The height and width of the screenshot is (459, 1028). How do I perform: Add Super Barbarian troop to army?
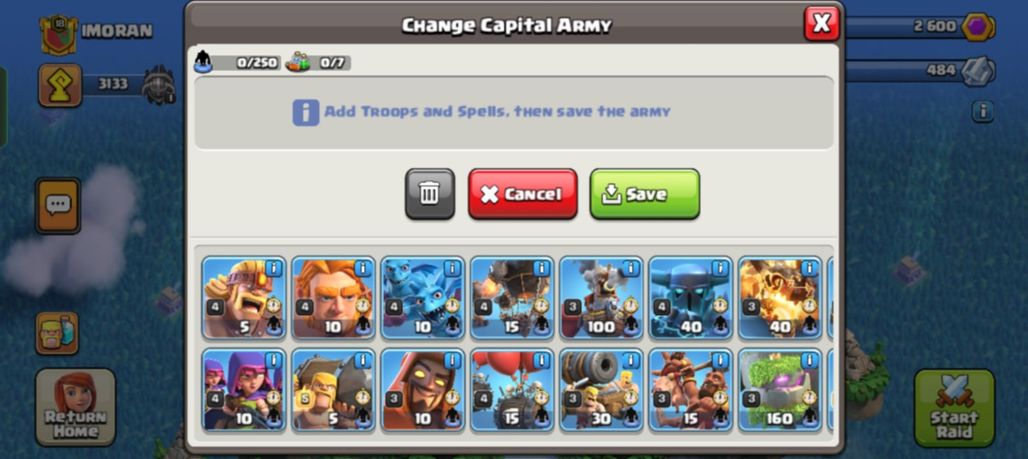[x=244, y=298]
